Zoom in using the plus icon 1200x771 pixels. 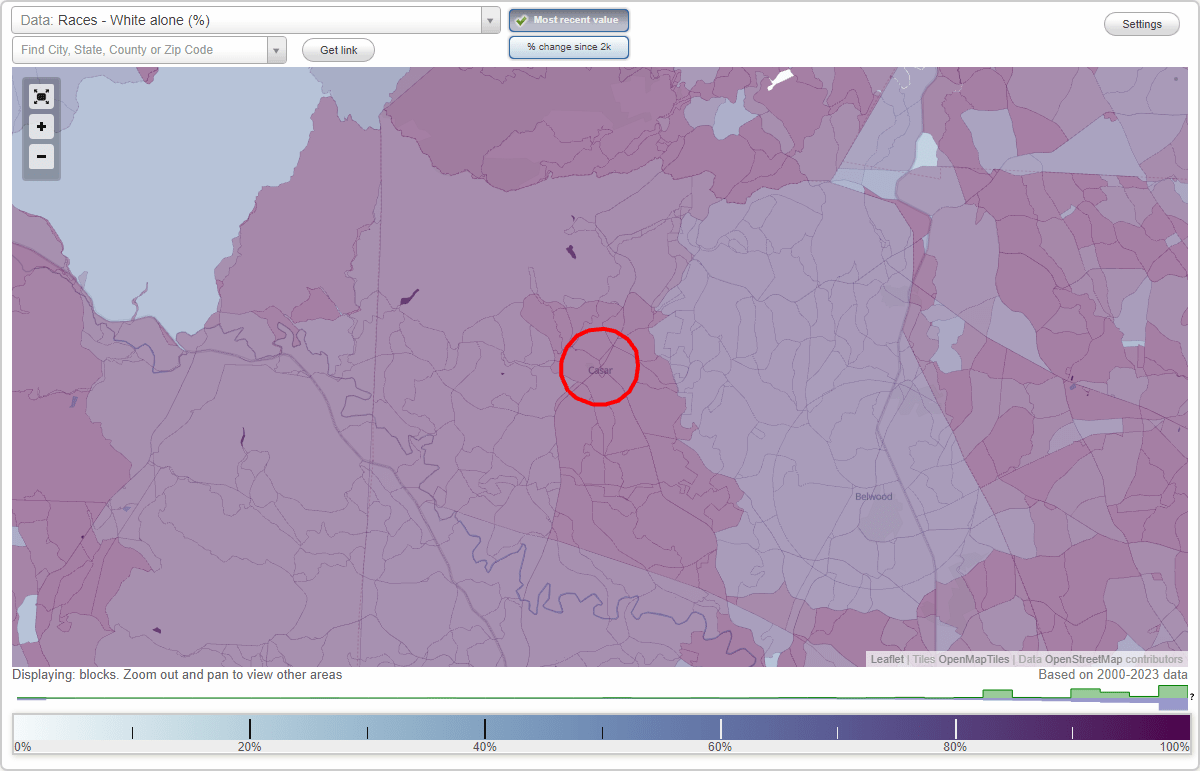41,127
